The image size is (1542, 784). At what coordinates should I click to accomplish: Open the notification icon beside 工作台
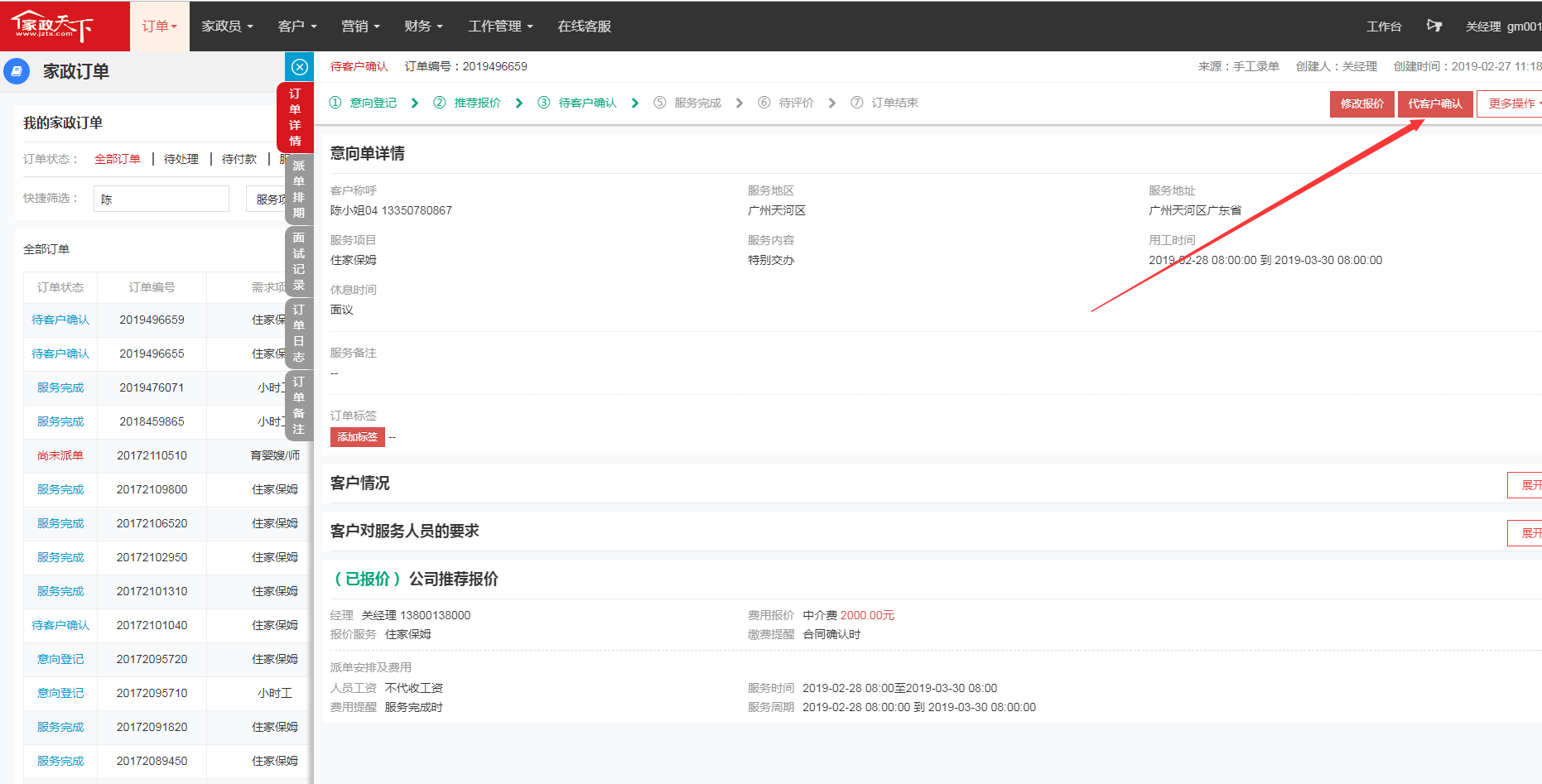click(x=1434, y=26)
